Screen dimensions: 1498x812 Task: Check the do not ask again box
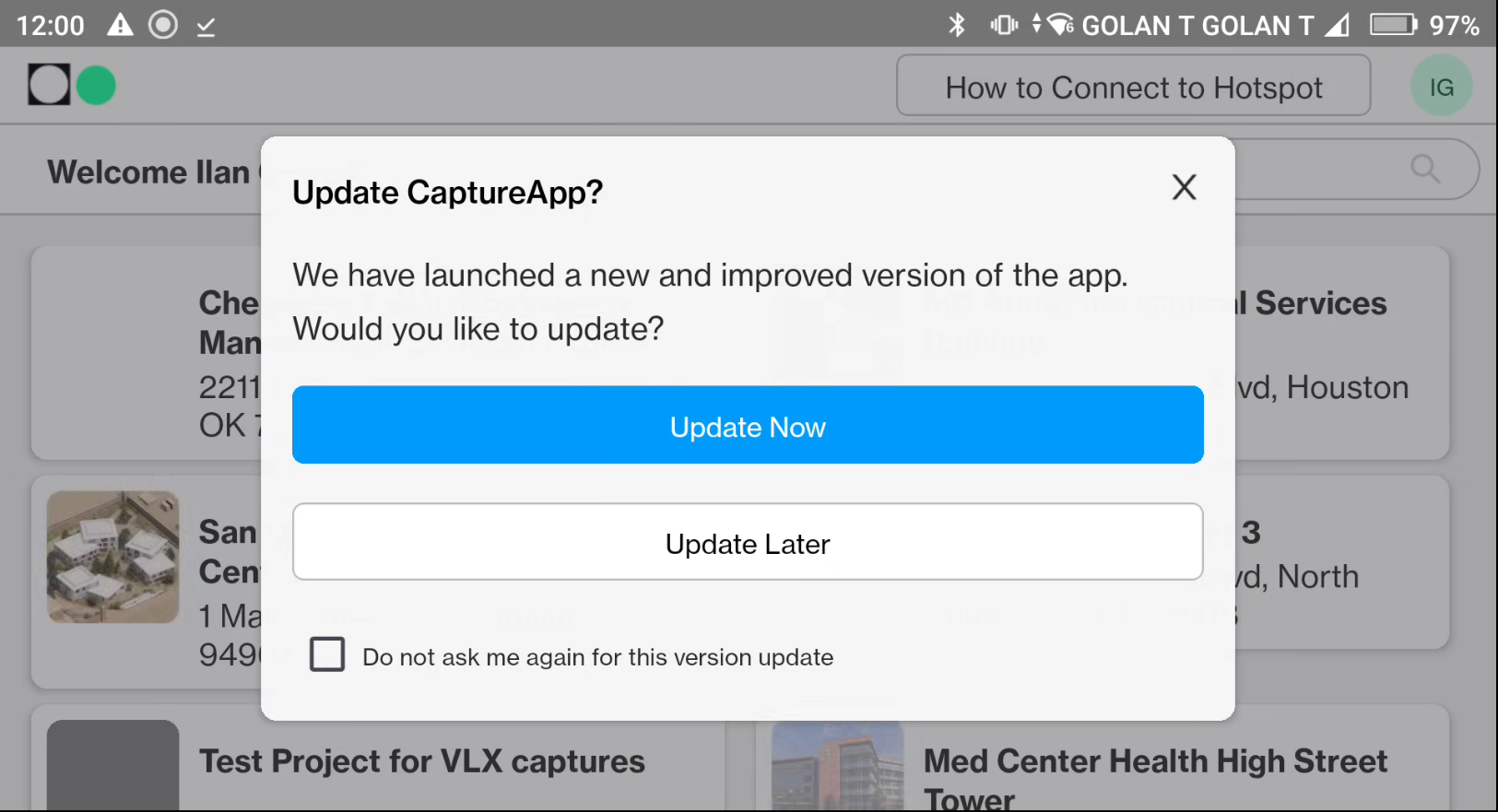[327, 654]
